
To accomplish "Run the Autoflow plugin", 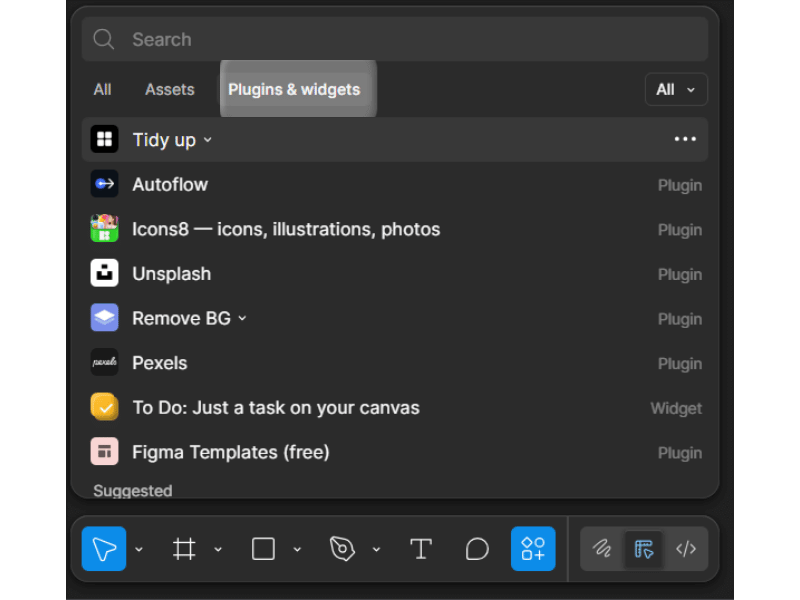I will 395,184.
